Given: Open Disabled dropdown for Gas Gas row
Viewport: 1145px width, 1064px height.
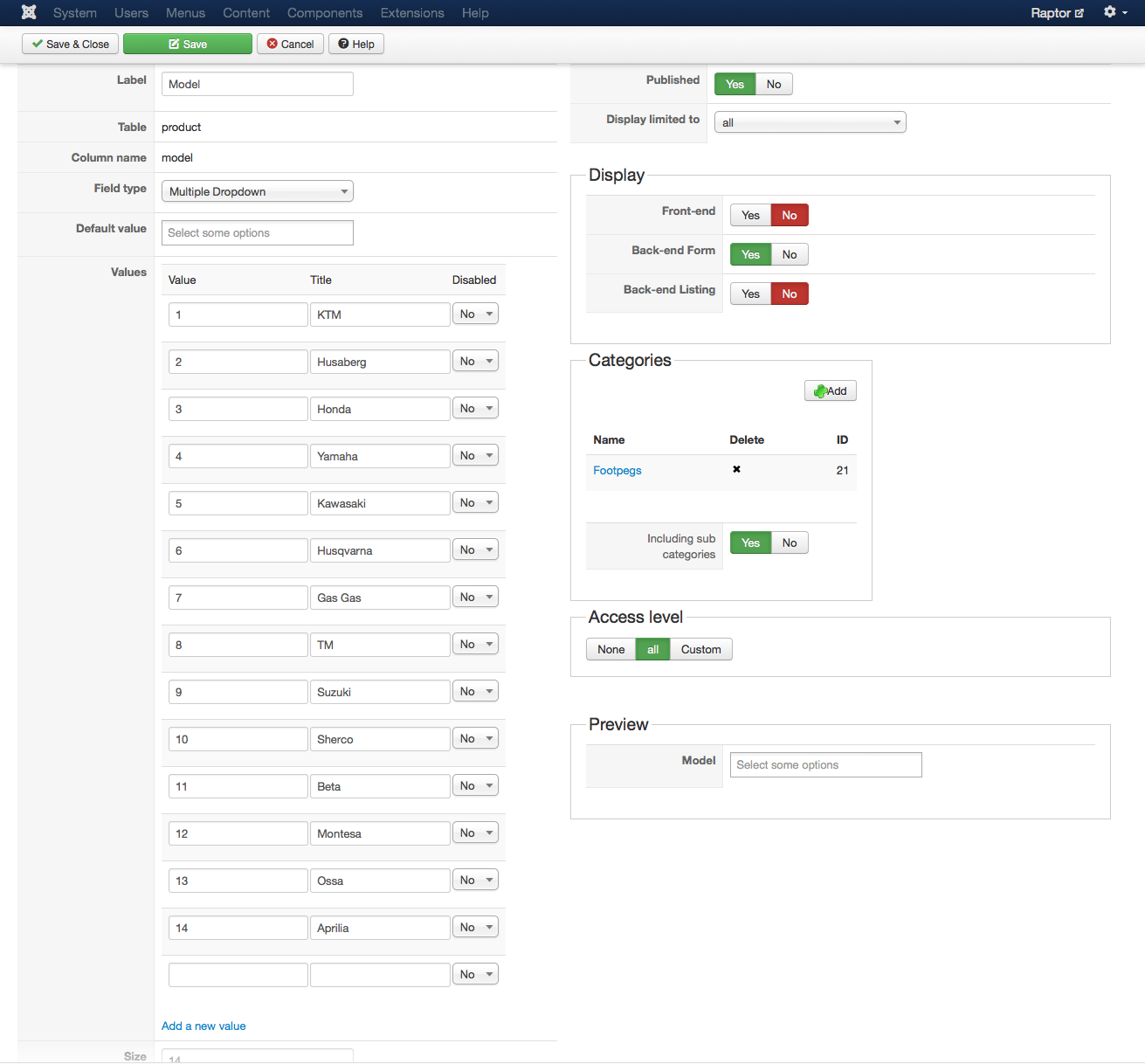Looking at the screenshot, I should [475, 597].
